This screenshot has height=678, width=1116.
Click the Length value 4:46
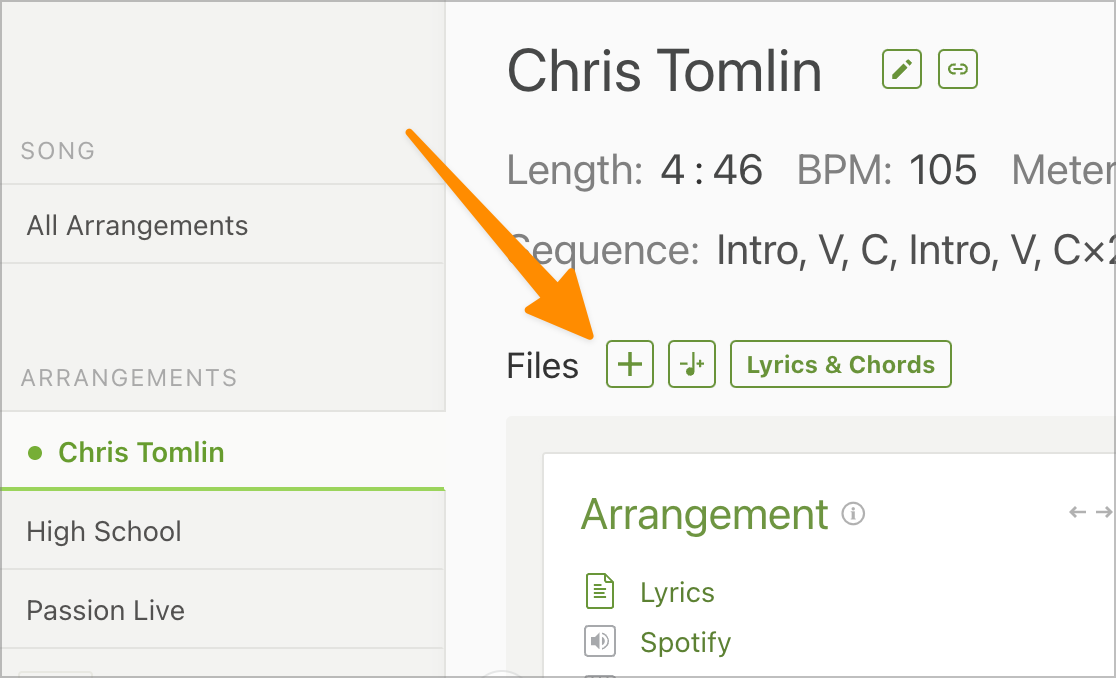(712, 170)
